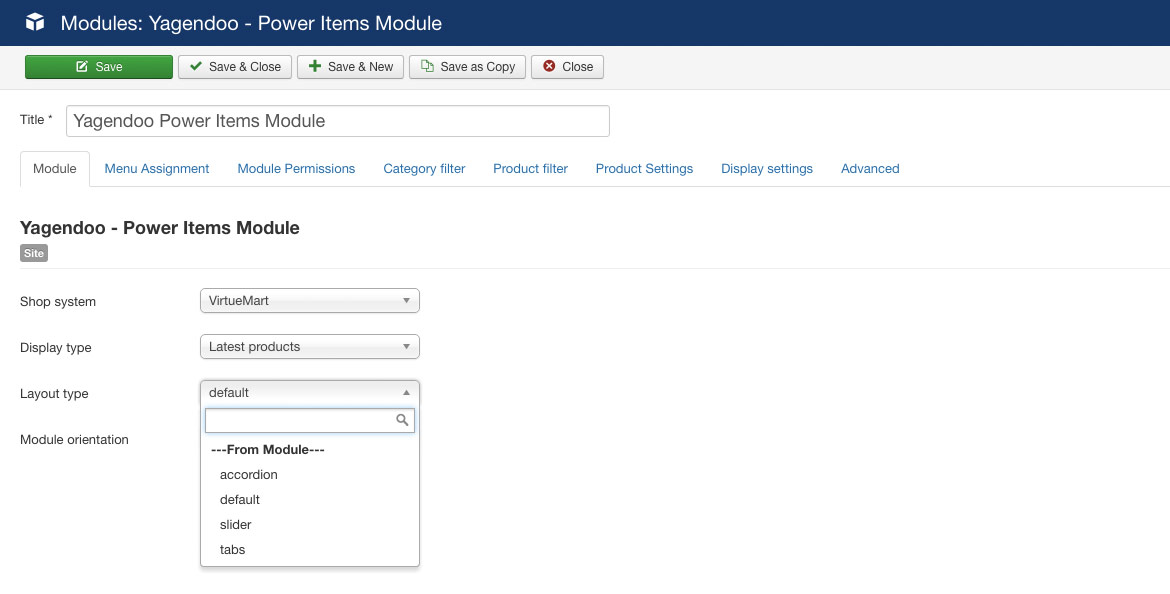Open the Product filter tab
1170x594 pixels.
point(531,169)
